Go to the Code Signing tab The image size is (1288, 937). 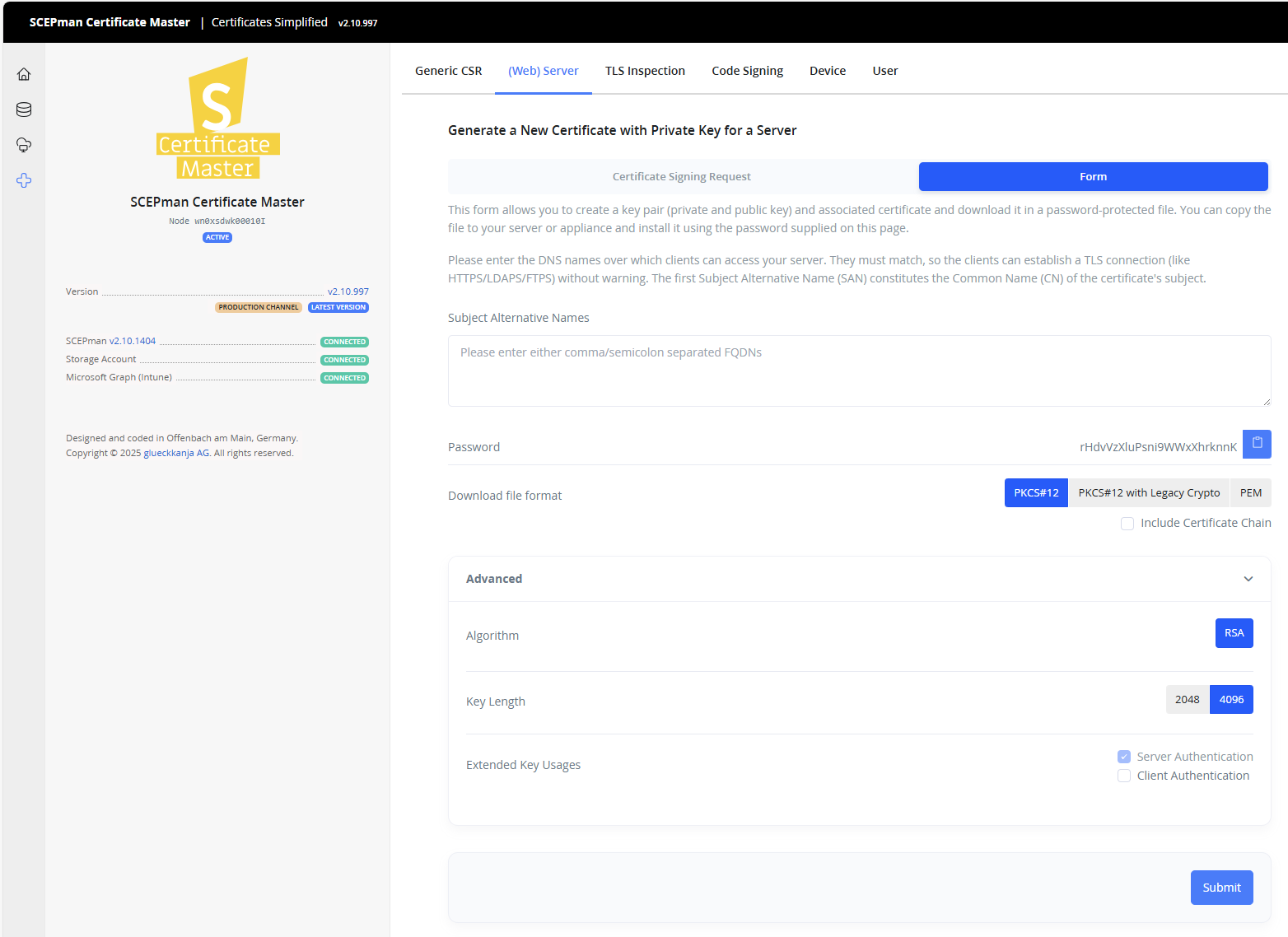point(747,71)
